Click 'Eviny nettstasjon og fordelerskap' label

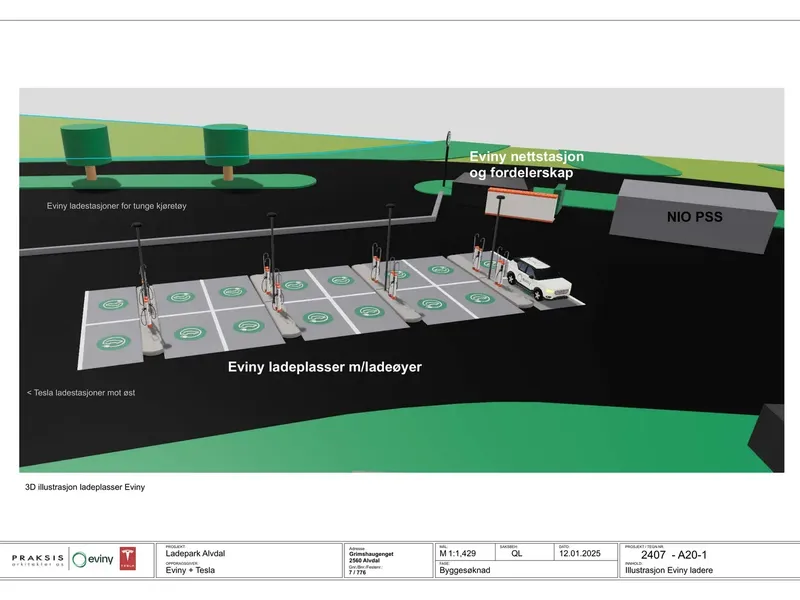(527, 164)
